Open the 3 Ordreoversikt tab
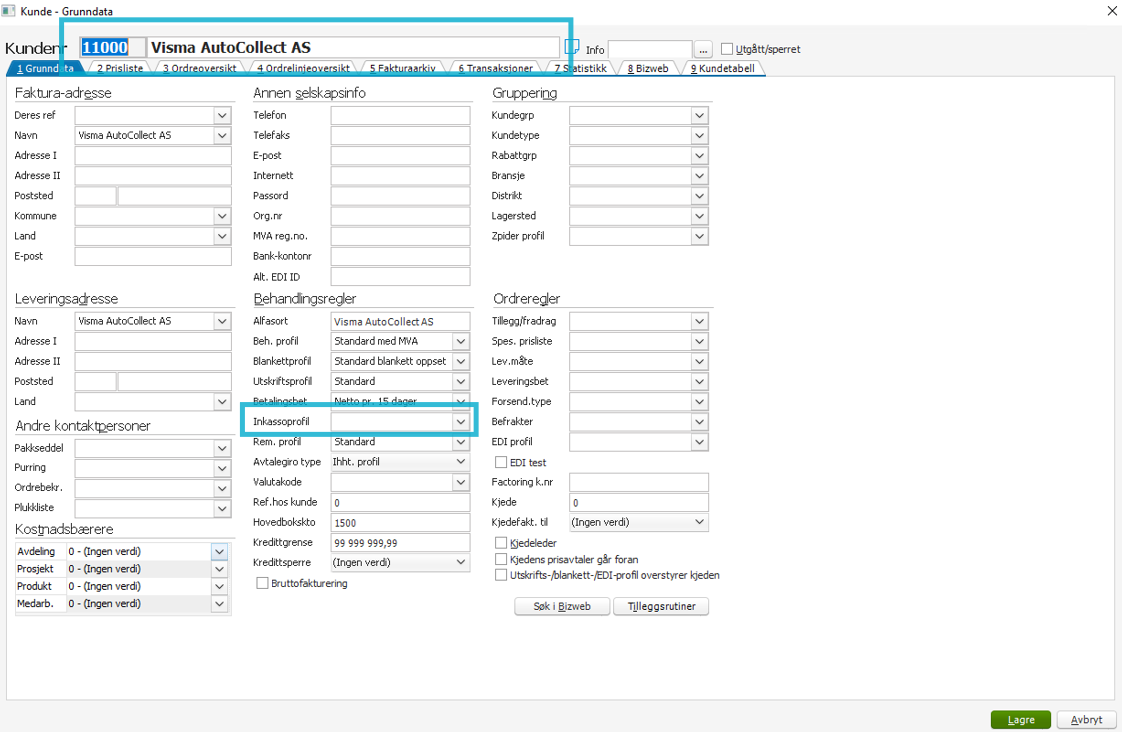Viewport: 1122px width, 732px height. 200,68
